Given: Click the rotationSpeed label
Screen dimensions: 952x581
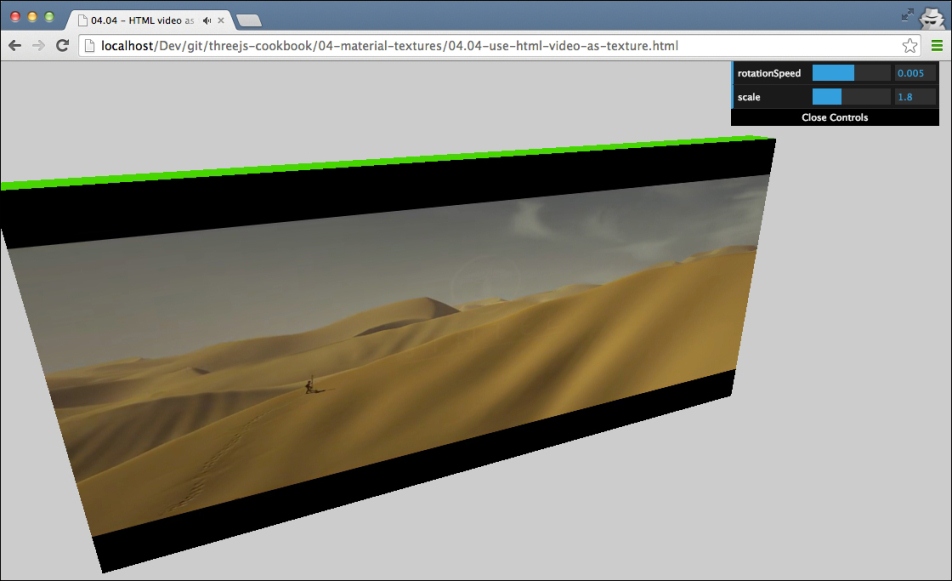Looking at the screenshot, I should [x=769, y=73].
